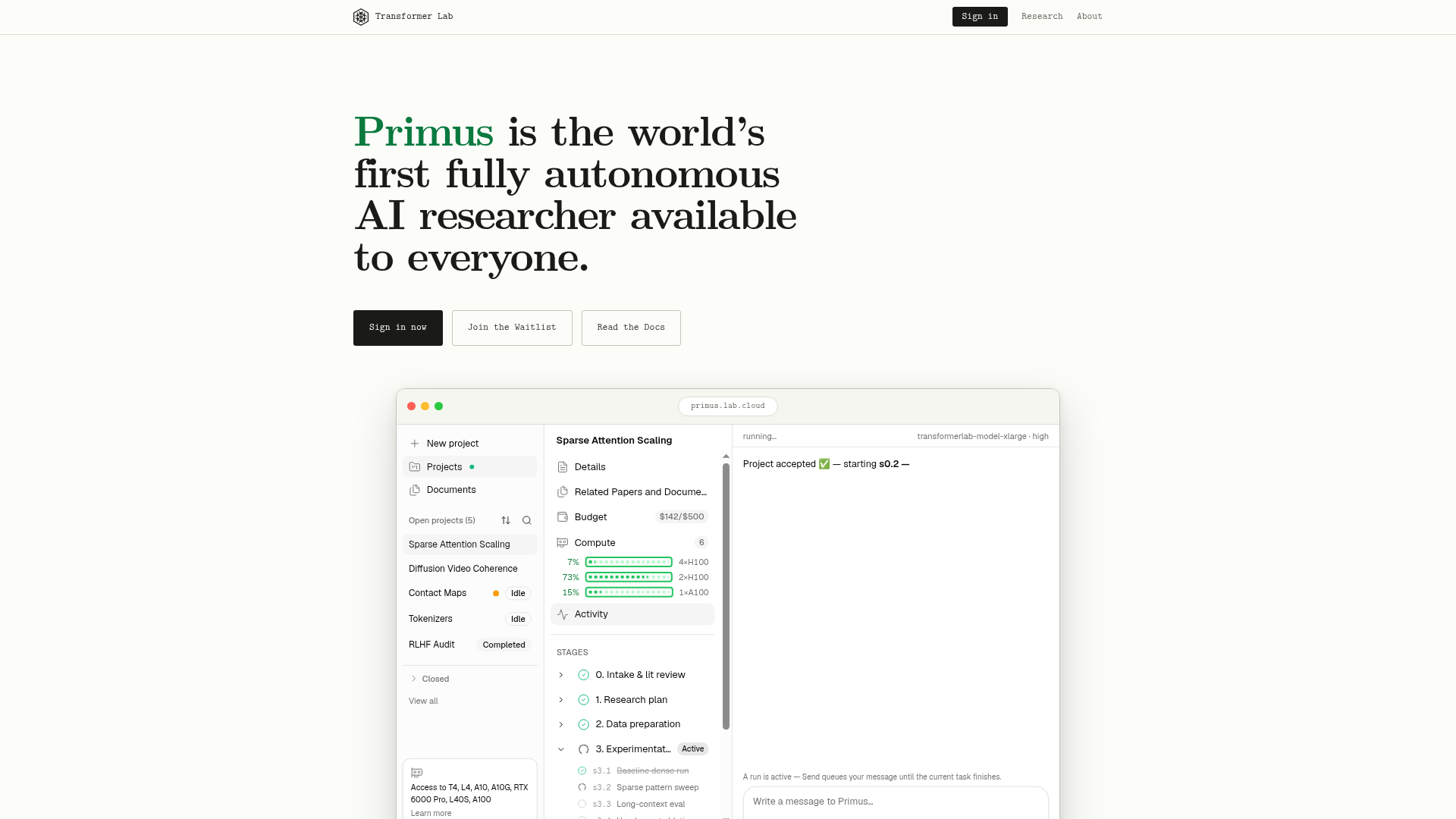Expand the Research plan stage chevron
The height and width of the screenshot is (819, 1456).
(561, 700)
